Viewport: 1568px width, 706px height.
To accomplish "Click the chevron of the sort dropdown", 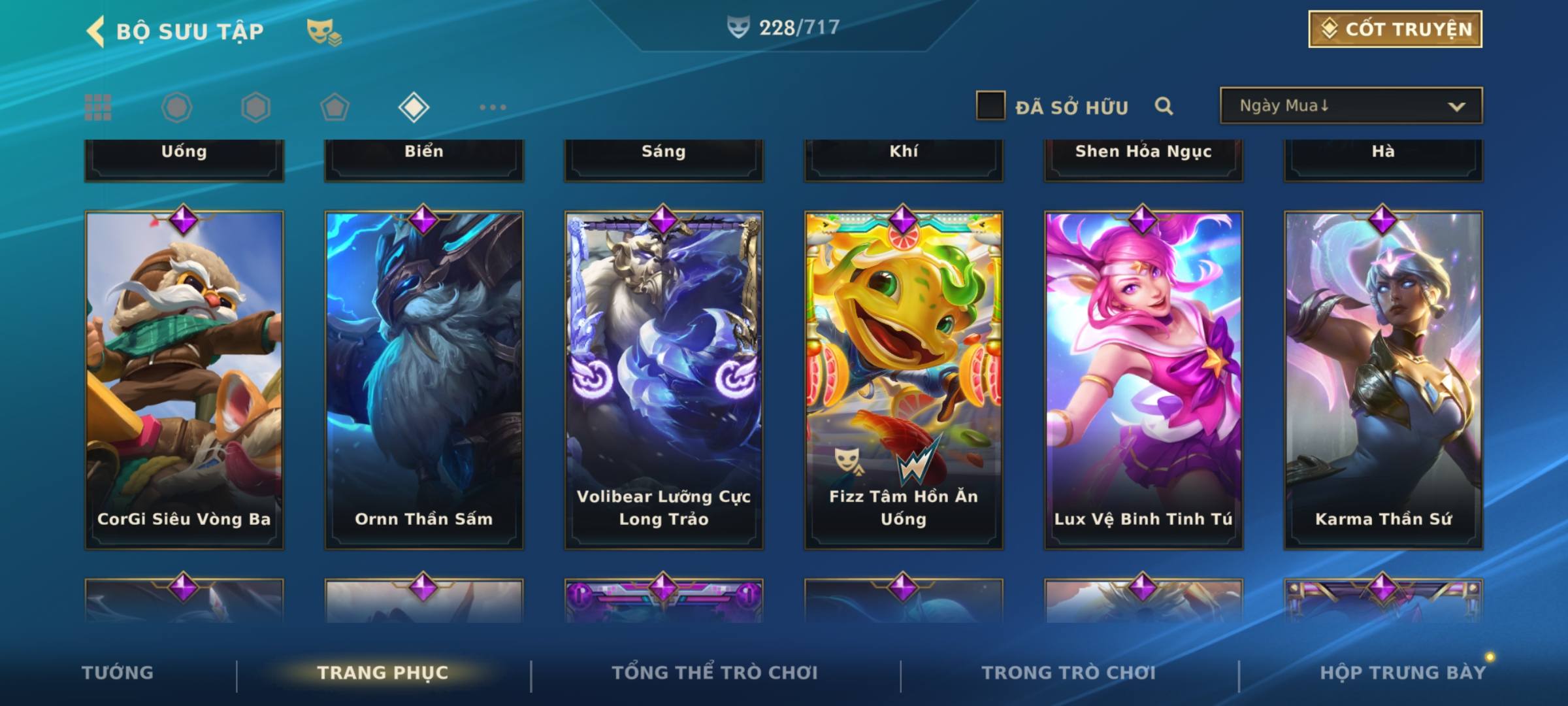I will pos(1456,107).
